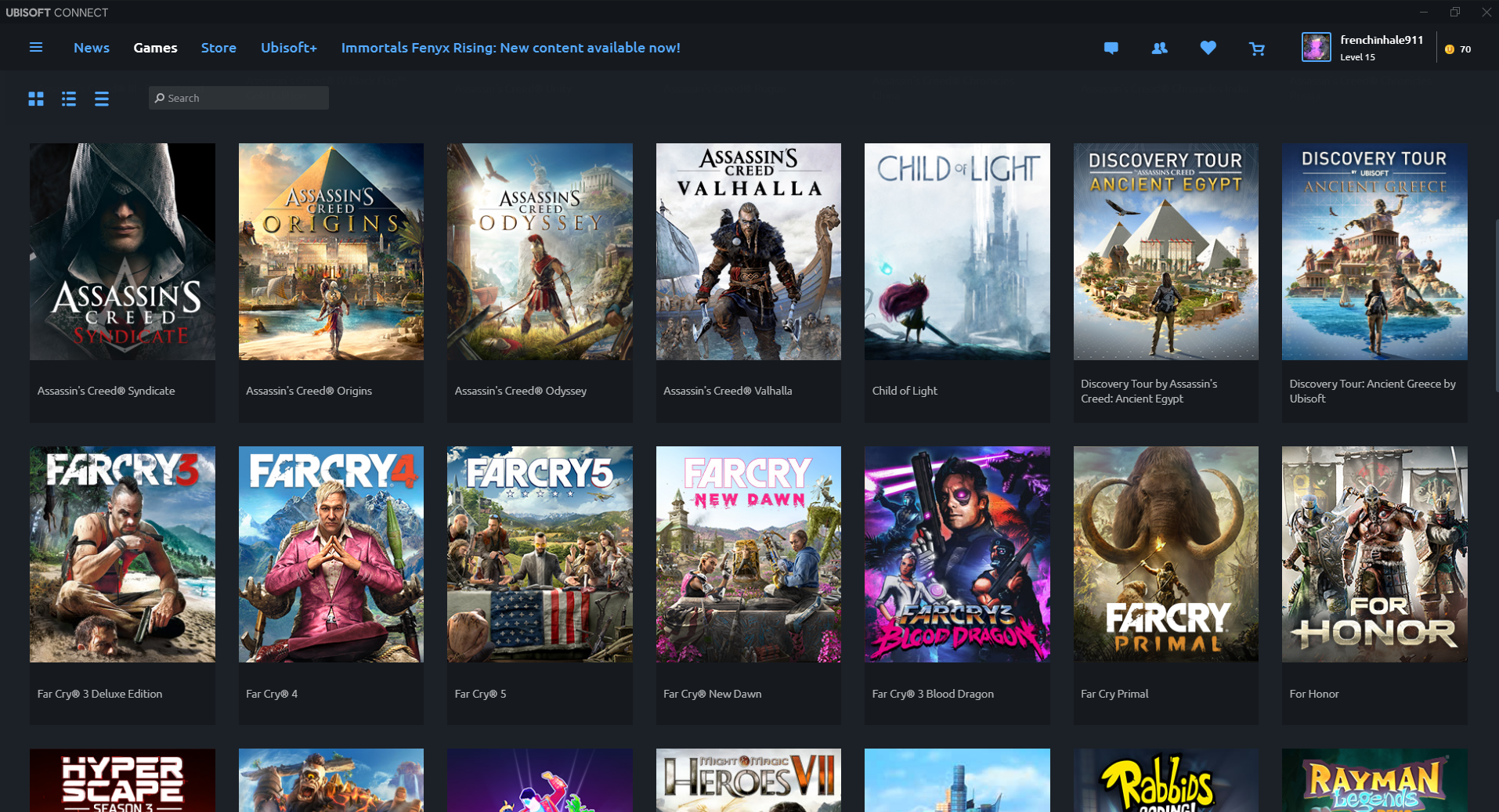Click the "Assassin's Creed® Syndicate" title text
1499x812 pixels.
click(x=107, y=391)
